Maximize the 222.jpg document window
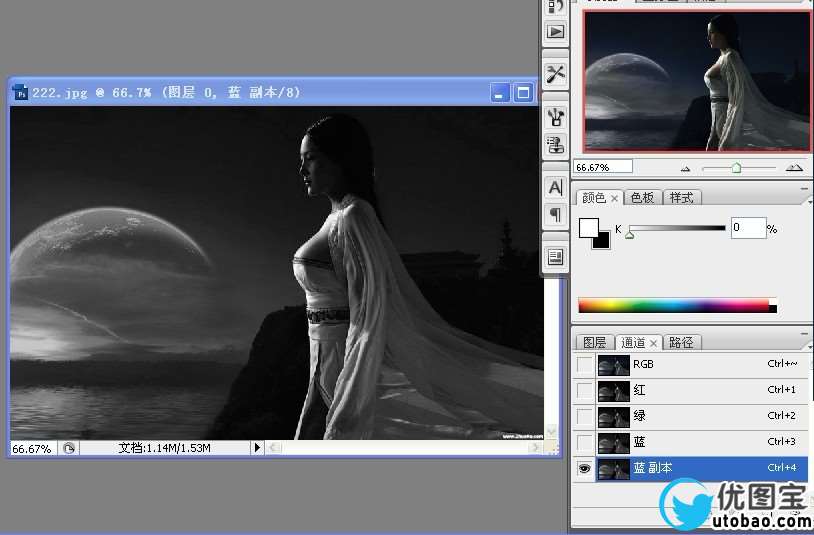This screenshot has height=535, width=814. [x=523, y=93]
